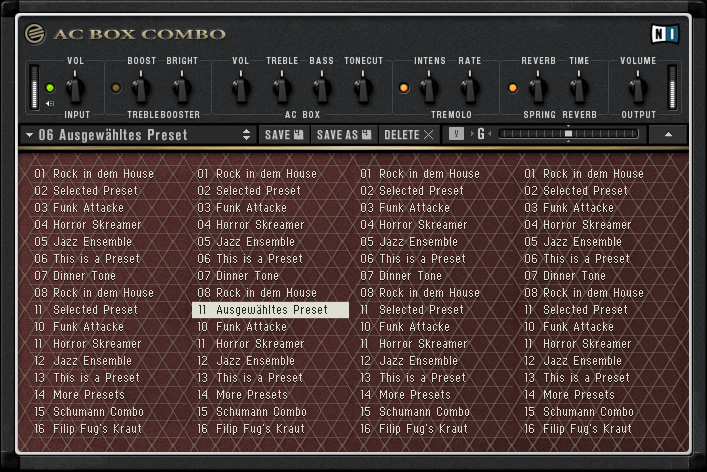
Task: Select 16 Filip Fug's Kraut in first column
Action: click(x=88, y=429)
